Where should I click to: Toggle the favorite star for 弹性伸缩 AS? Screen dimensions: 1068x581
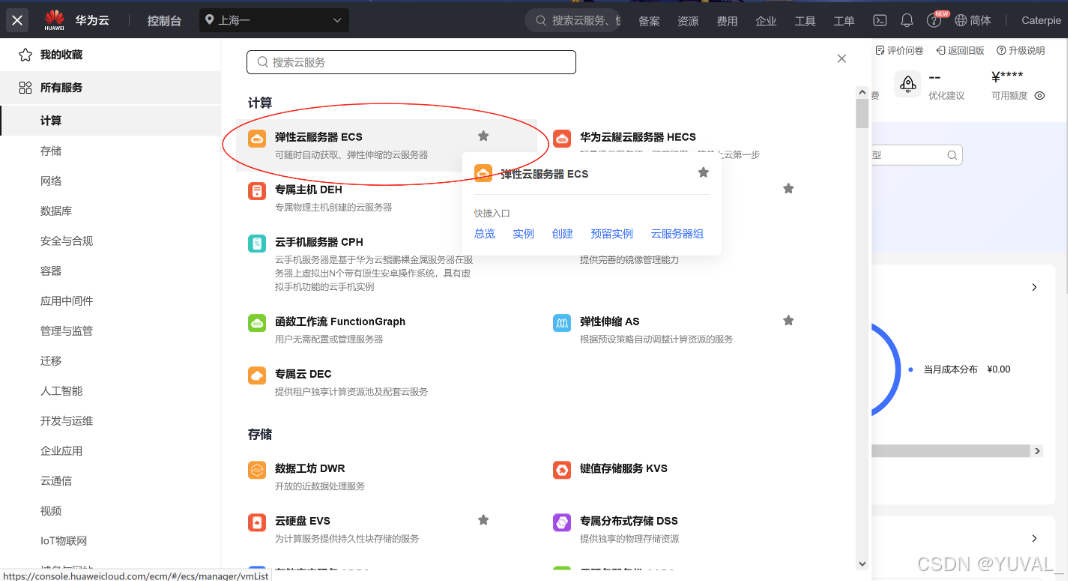[788, 320]
